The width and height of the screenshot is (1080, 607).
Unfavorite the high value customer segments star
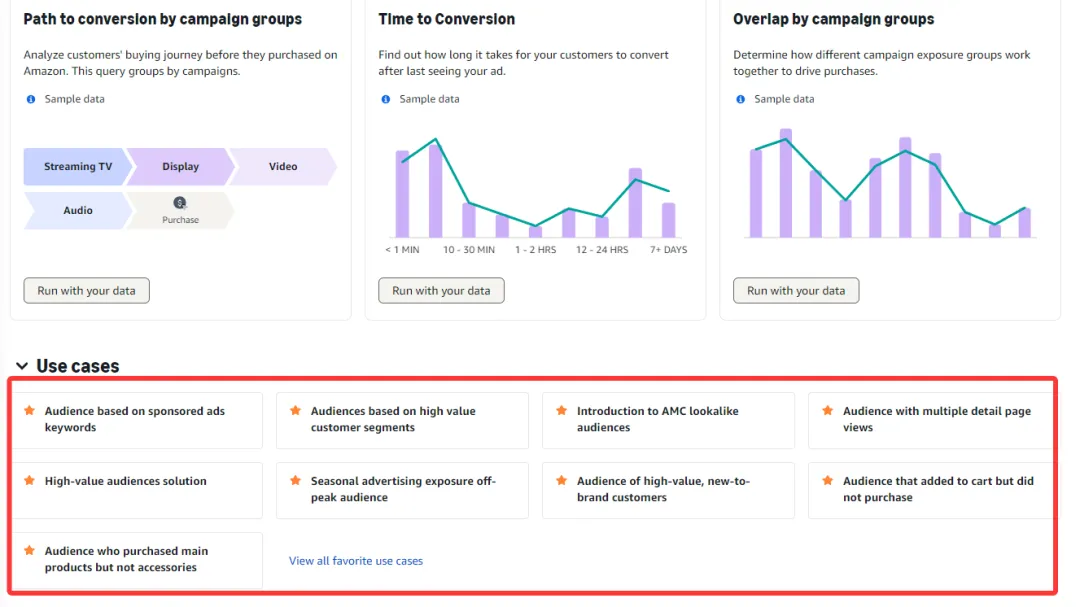coord(296,411)
